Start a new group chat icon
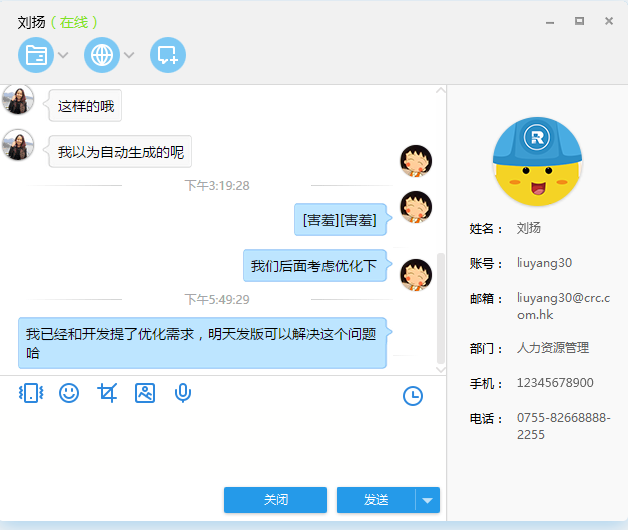Screen dimensions: 628x530 click(x=167, y=55)
